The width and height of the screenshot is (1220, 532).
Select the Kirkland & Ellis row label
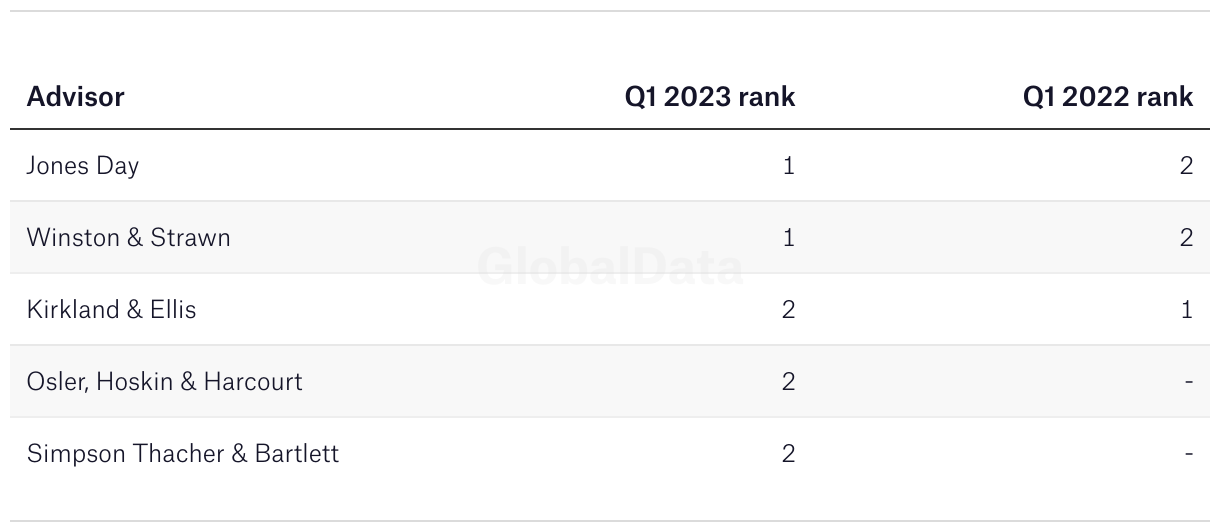click(112, 309)
